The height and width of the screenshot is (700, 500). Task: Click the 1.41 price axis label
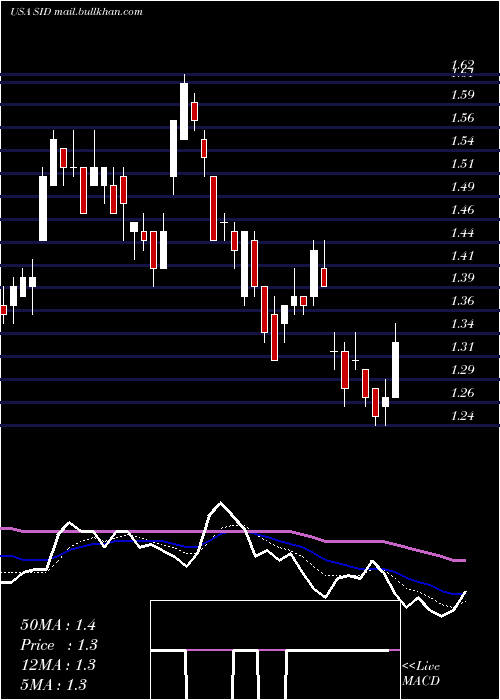point(462,256)
